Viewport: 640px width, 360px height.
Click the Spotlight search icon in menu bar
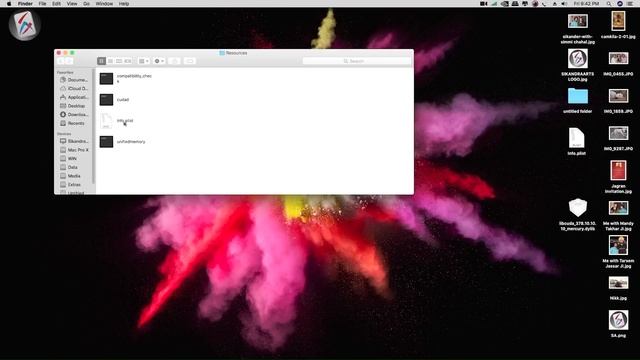tap(609, 4)
